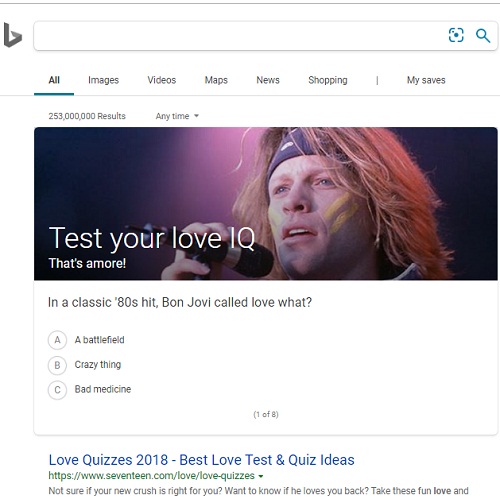Open the Maps tab

coord(216,80)
